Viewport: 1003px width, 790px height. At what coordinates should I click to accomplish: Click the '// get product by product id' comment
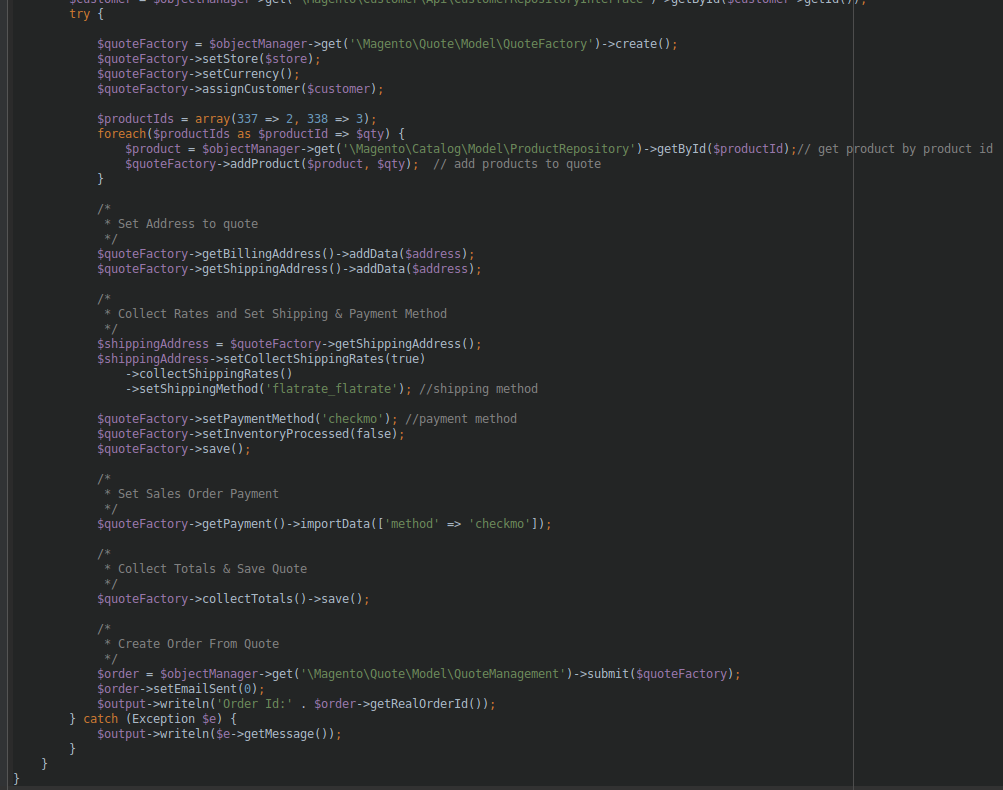896,149
